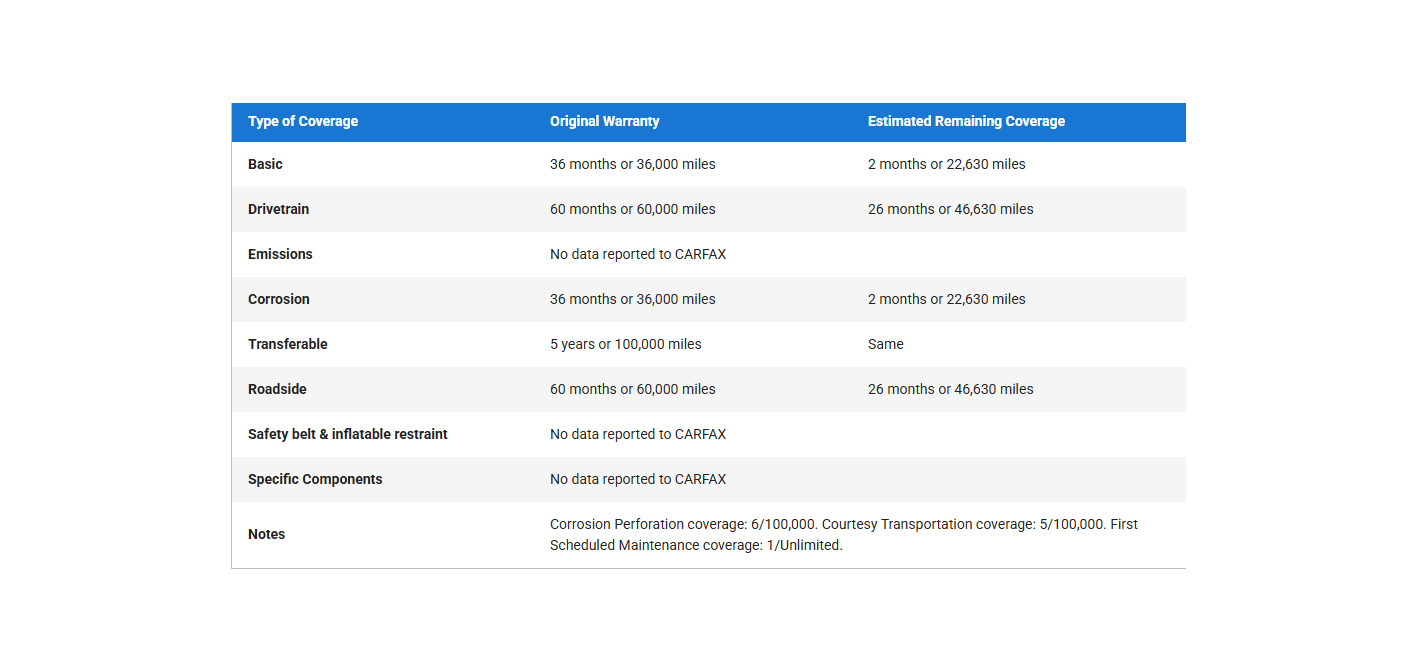Click Safety belt & inflatable restraint label
Image resolution: width=1416 pixels, height=672 pixels.
348,434
